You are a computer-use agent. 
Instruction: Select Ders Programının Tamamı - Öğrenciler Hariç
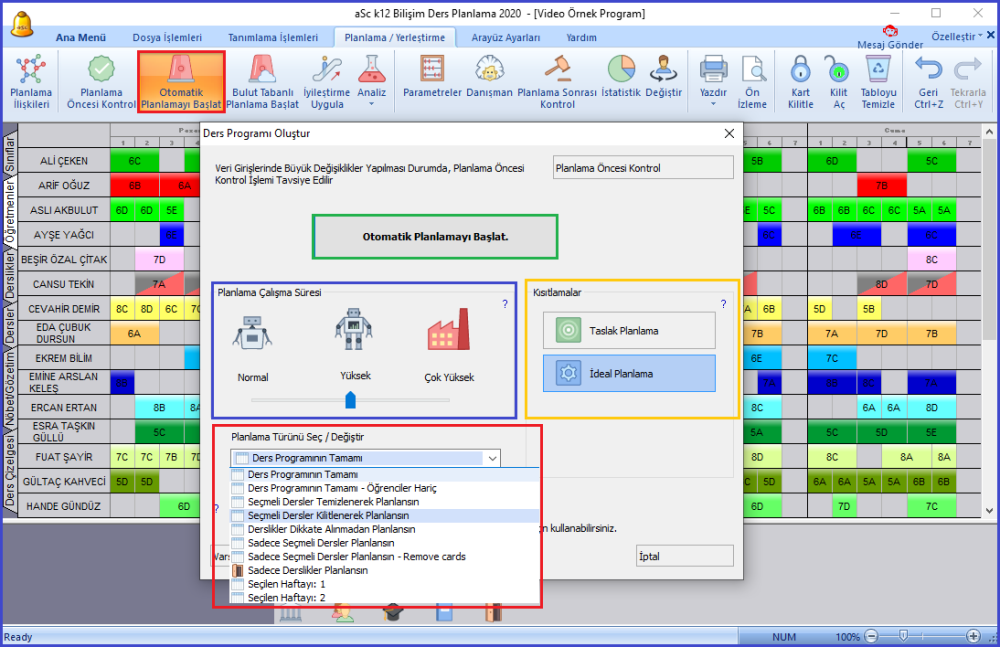coord(385,488)
